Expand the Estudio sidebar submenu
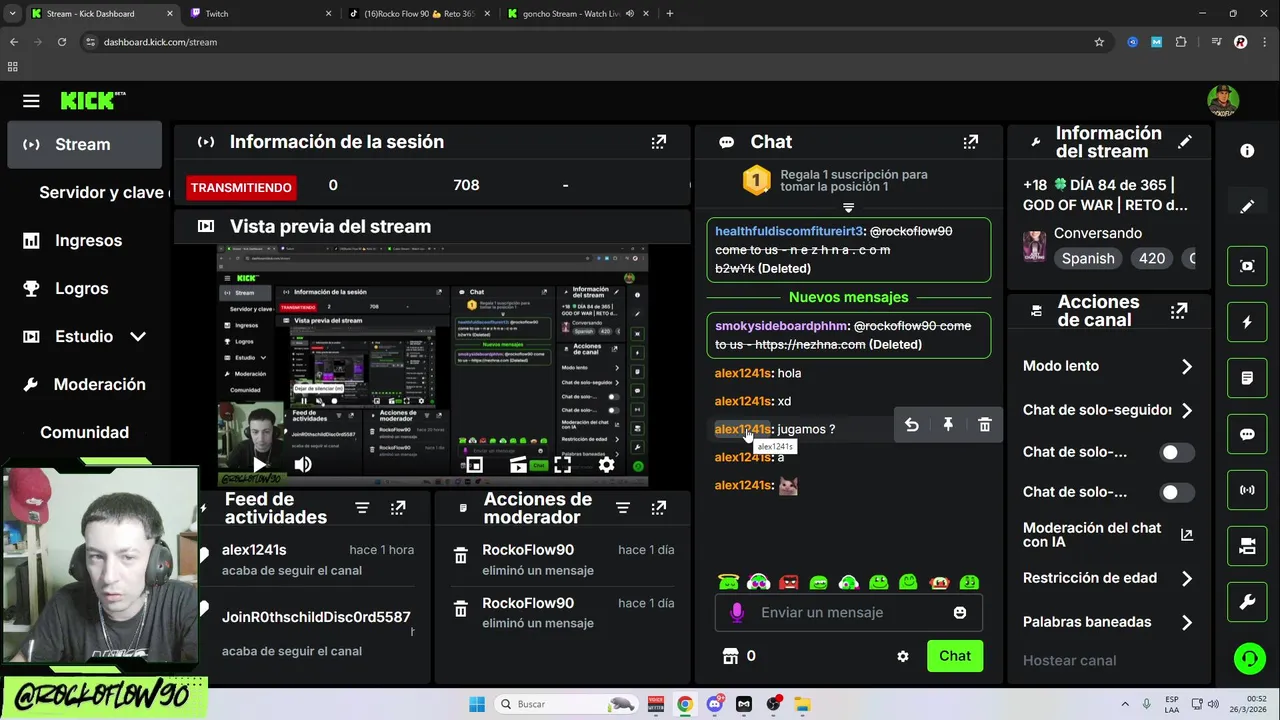The height and width of the screenshot is (720, 1280). point(138,337)
